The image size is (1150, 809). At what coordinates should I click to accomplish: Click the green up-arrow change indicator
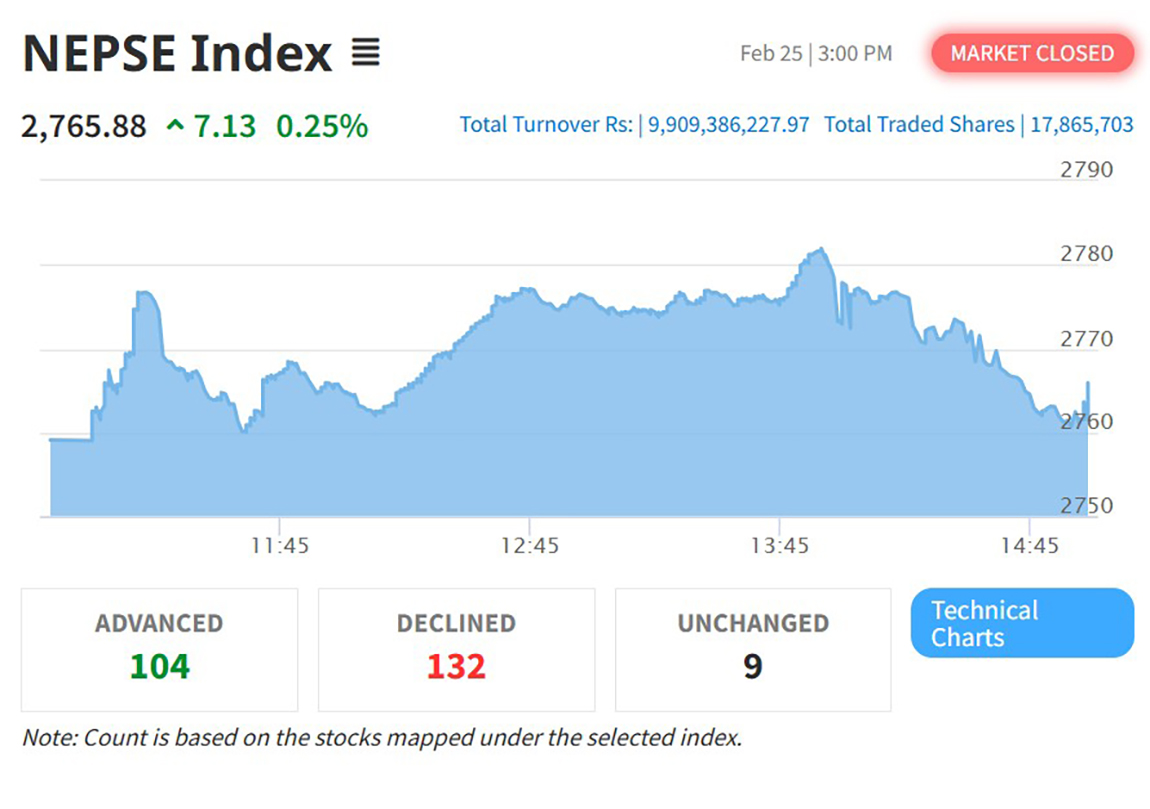pos(176,126)
